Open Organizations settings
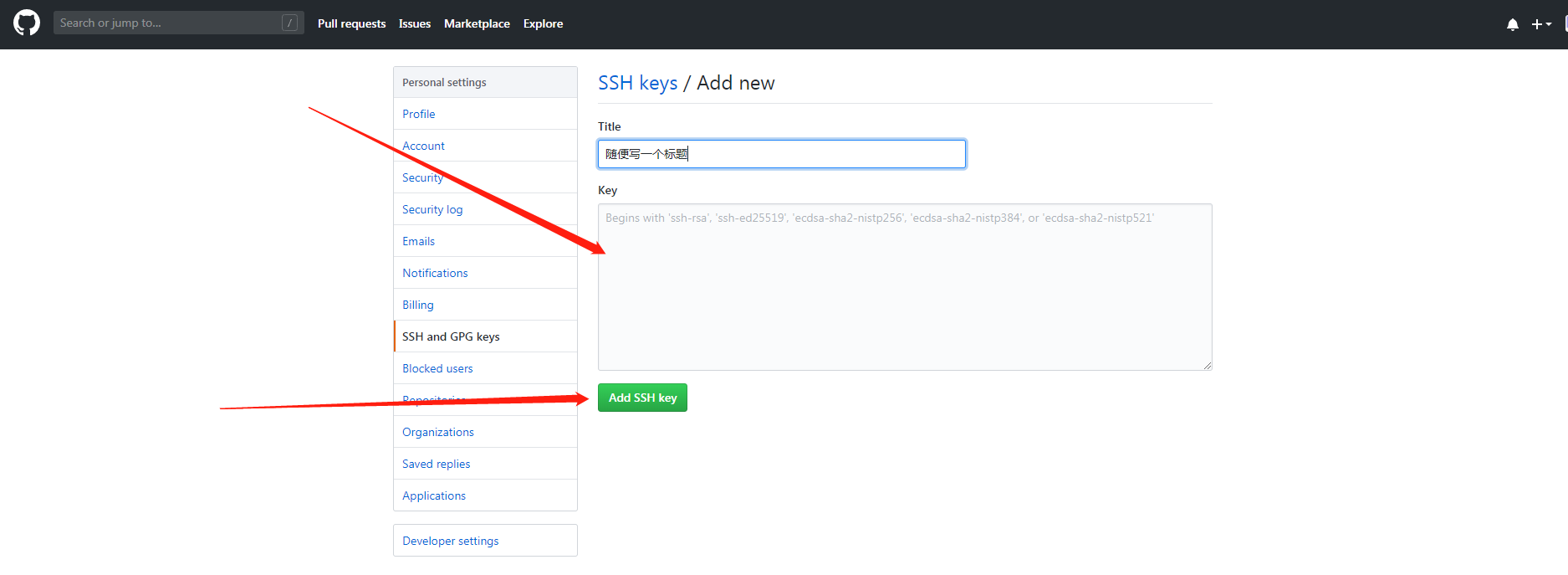 (x=485, y=432)
